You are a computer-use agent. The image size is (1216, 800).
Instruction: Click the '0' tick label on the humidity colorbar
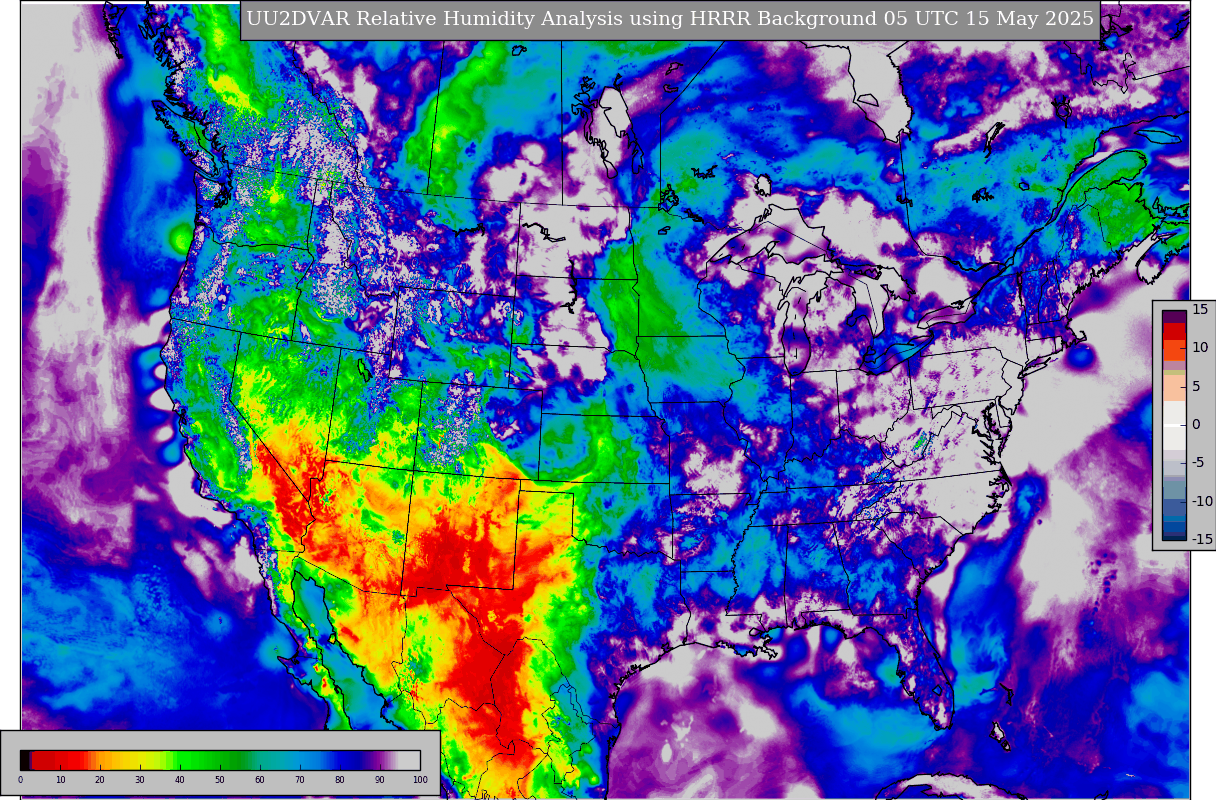click(20, 780)
